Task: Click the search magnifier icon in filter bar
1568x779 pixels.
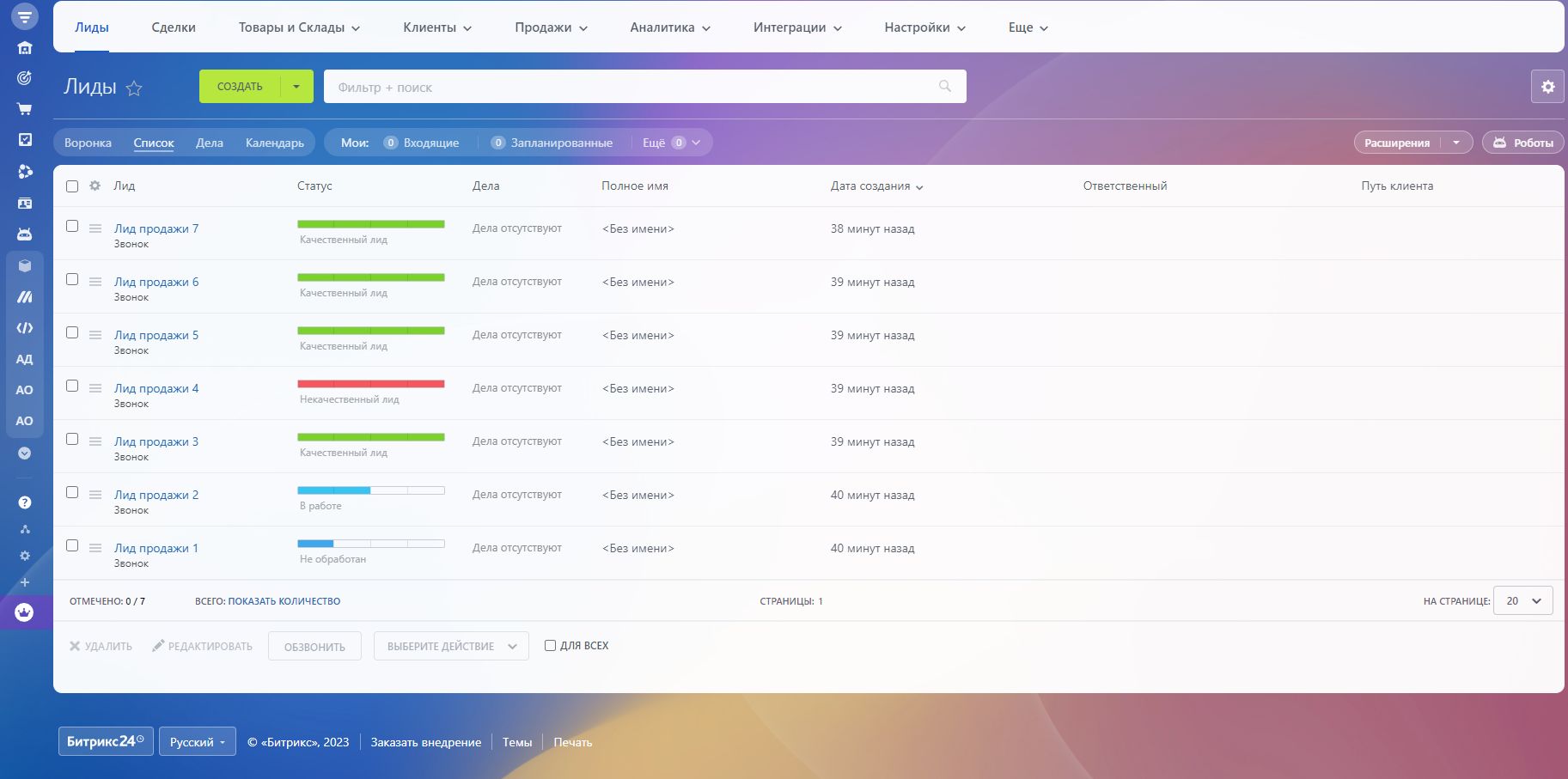Action: pos(945,87)
